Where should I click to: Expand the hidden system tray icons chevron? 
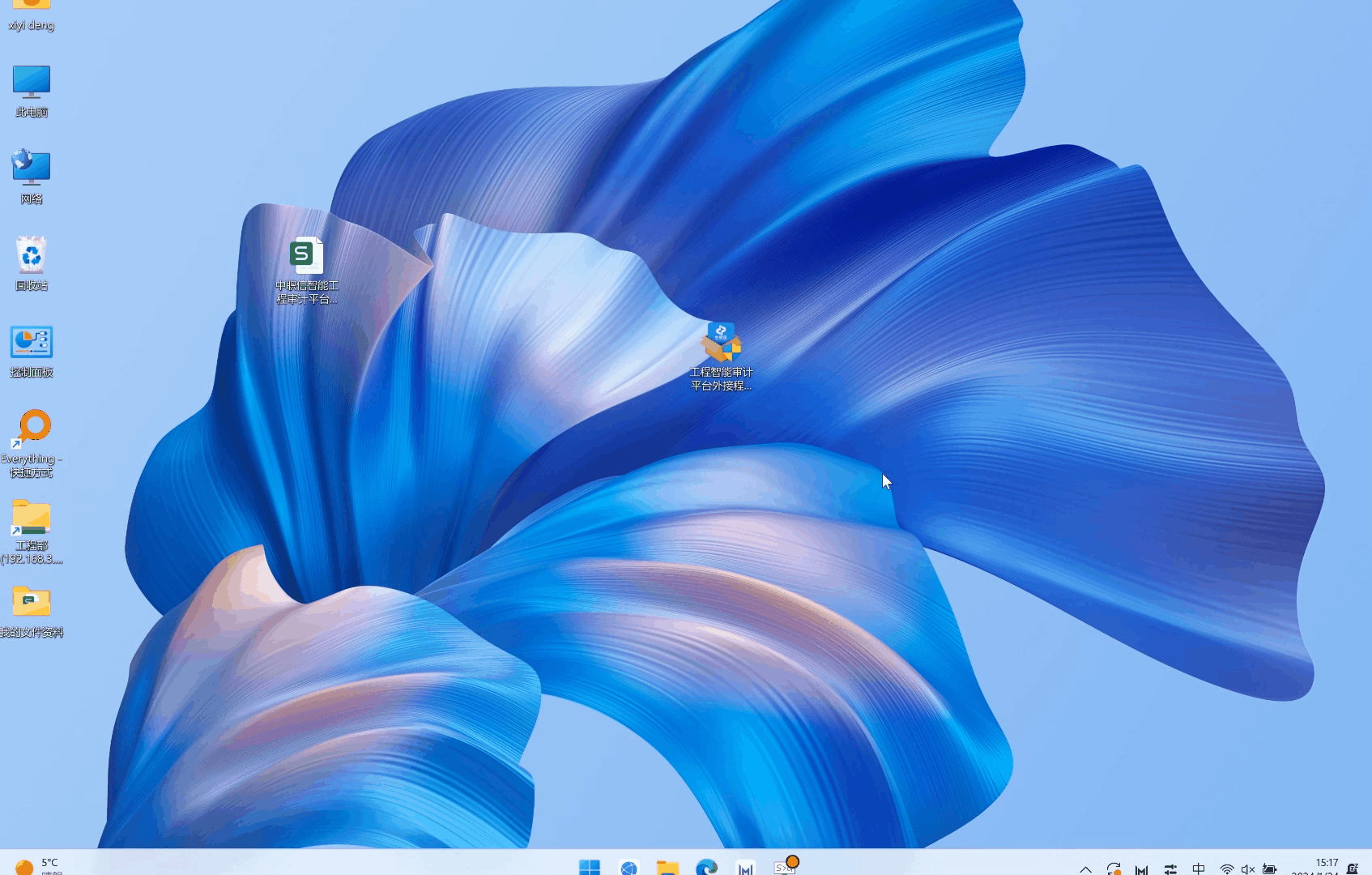point(1085,869)
